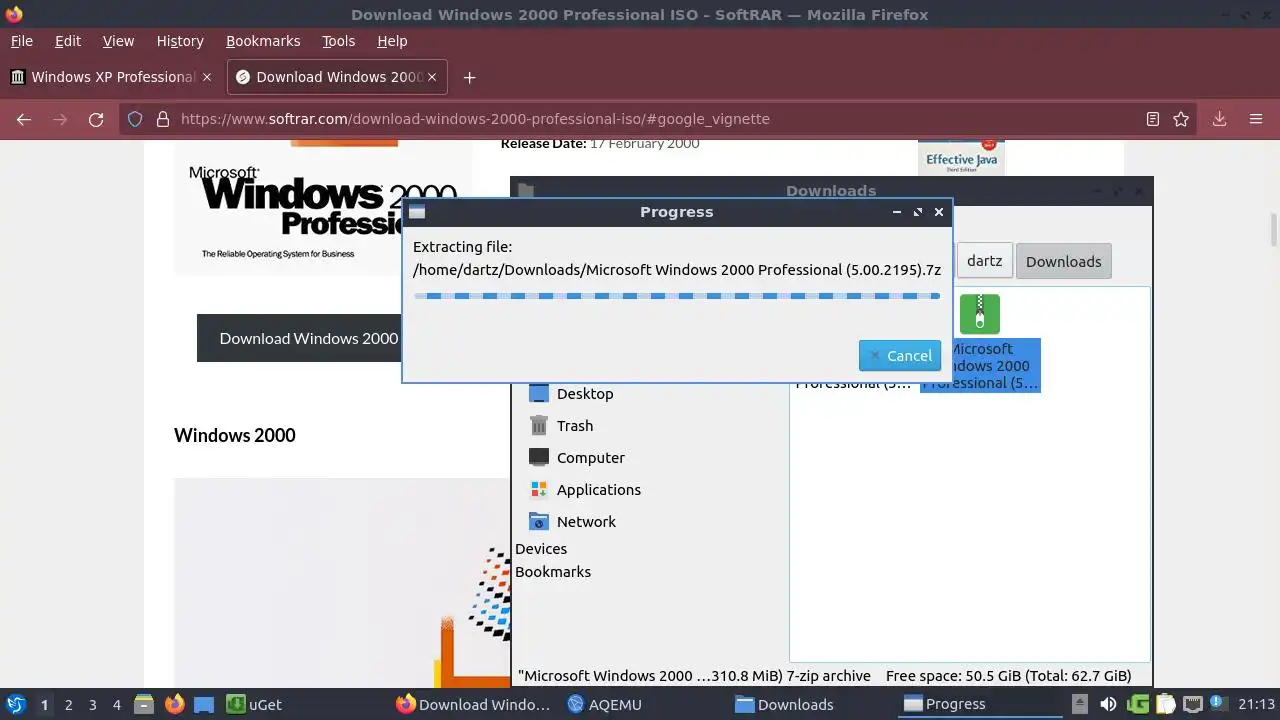This screenshot has width=1280, height=720.
Task: Click the show desktop panel icon
Action: coord(204,704)
